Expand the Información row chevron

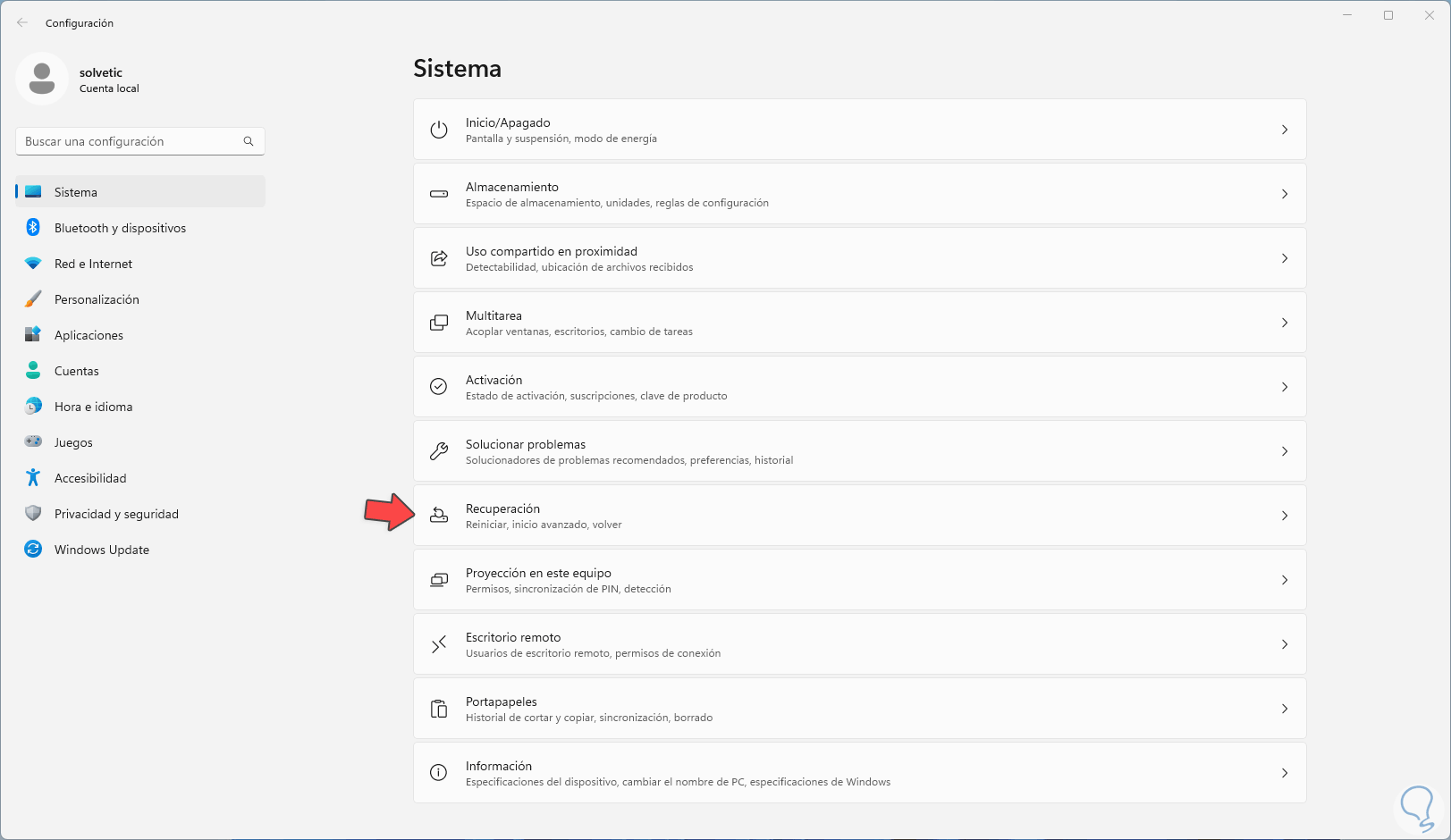(1285, 773)
